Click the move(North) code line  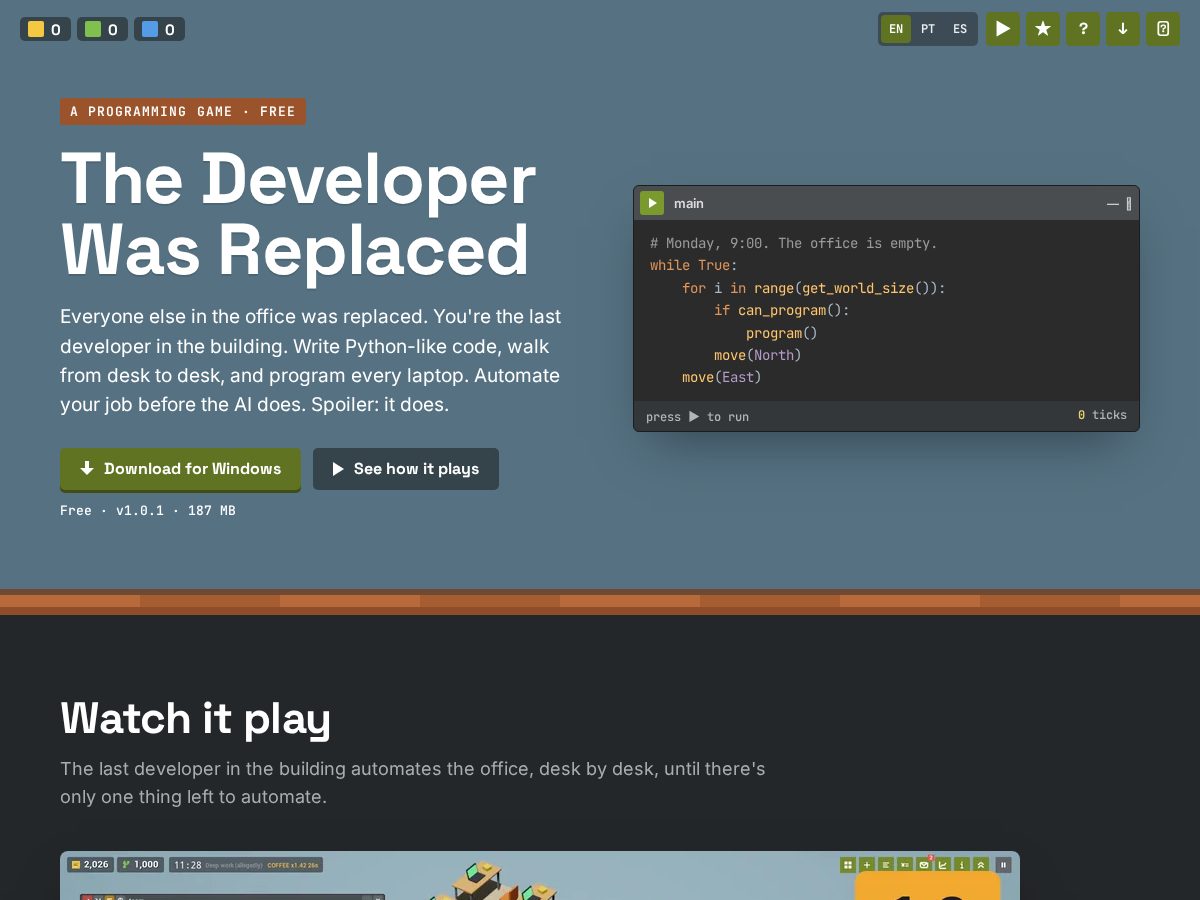coord(758,355)
